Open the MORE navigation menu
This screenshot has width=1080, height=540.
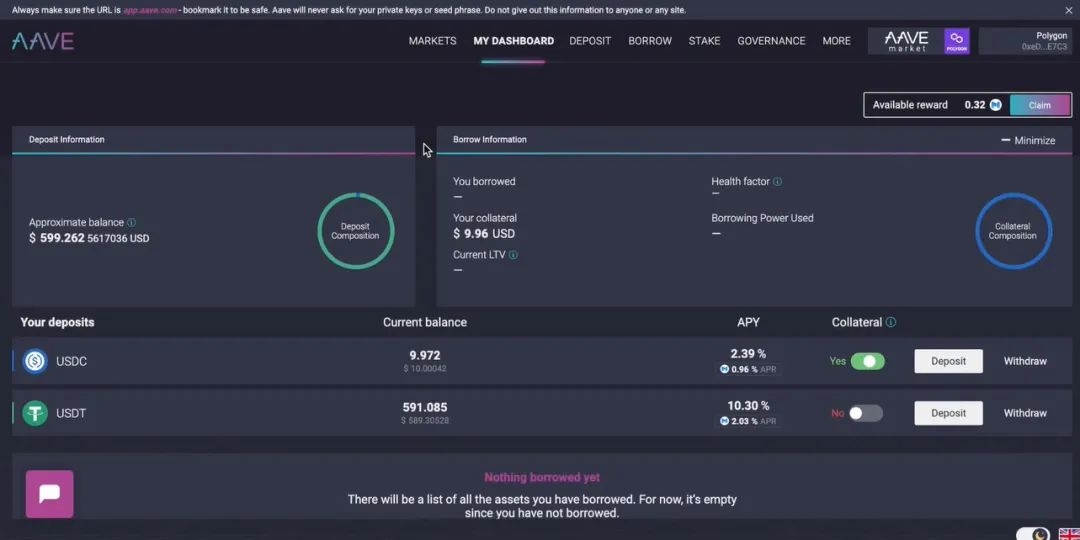836,41
